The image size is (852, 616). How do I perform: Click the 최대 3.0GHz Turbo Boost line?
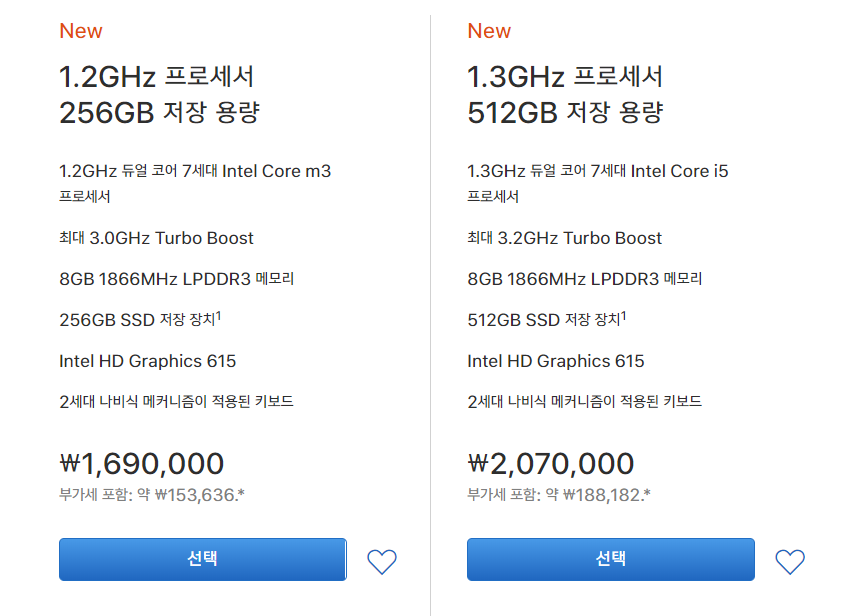157,238
